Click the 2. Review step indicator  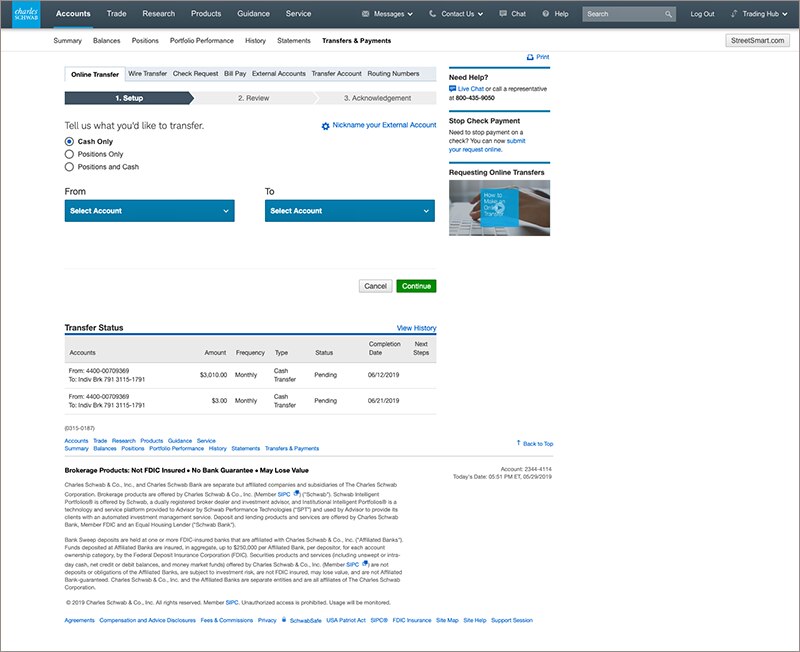click(x=254, y=98)
